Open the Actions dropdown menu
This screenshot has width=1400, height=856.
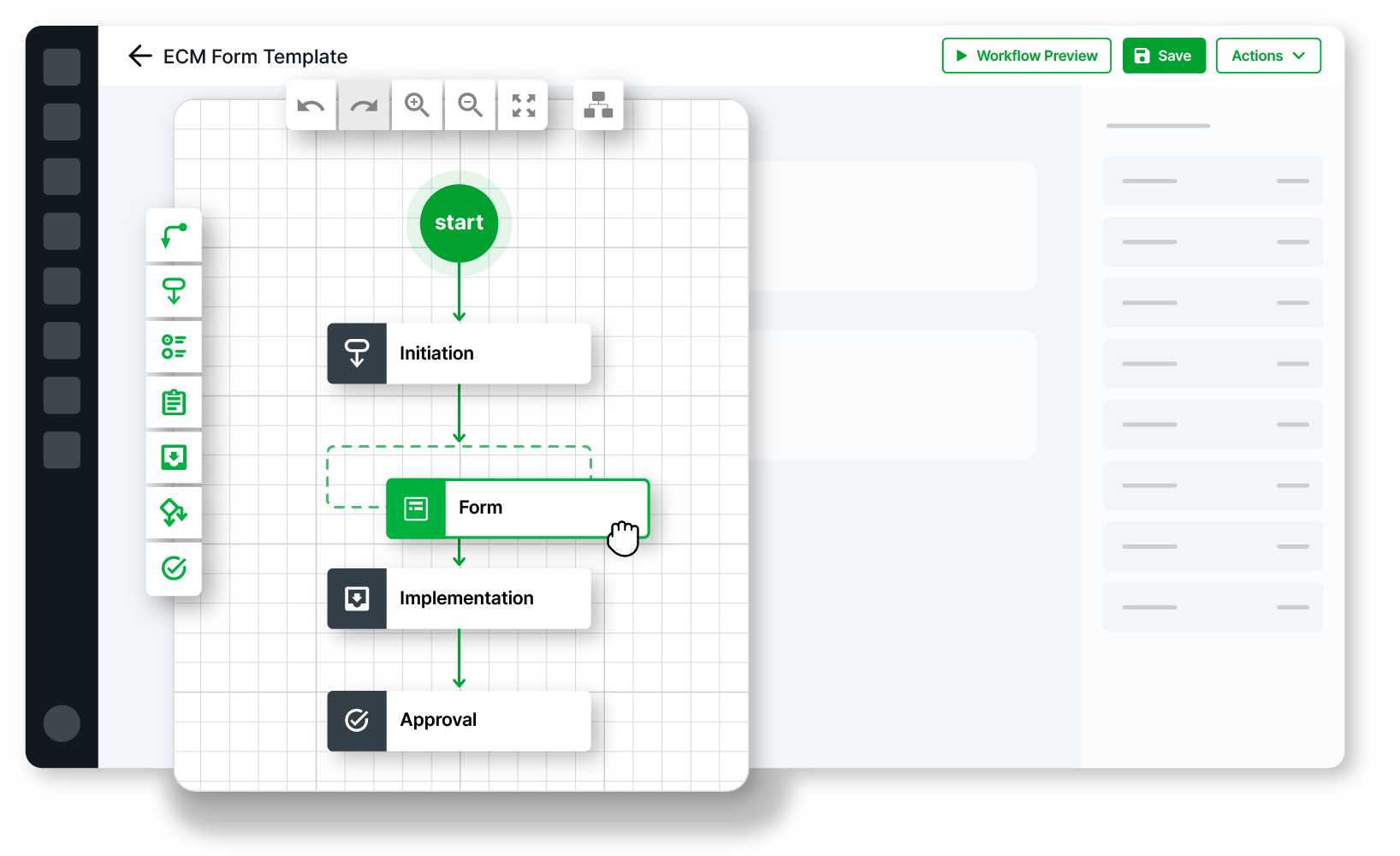[1267, 56]
